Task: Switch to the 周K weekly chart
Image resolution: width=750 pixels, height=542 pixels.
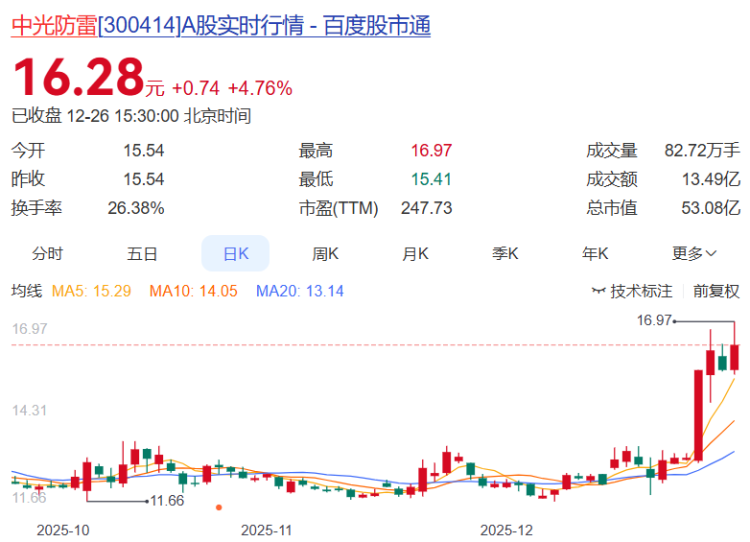Action: tap(325, 254)
